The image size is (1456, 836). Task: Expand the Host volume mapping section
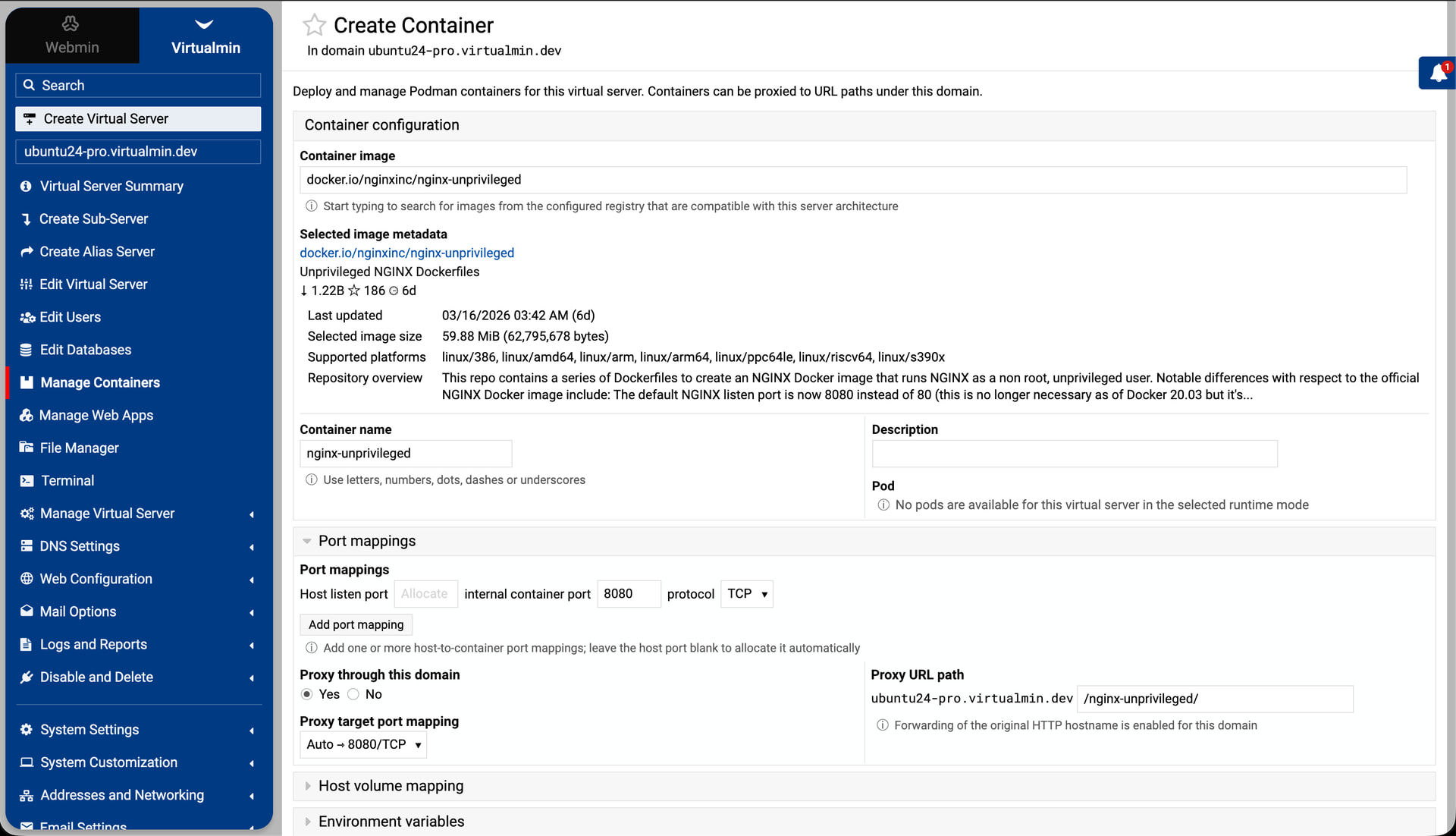point(391,786)
